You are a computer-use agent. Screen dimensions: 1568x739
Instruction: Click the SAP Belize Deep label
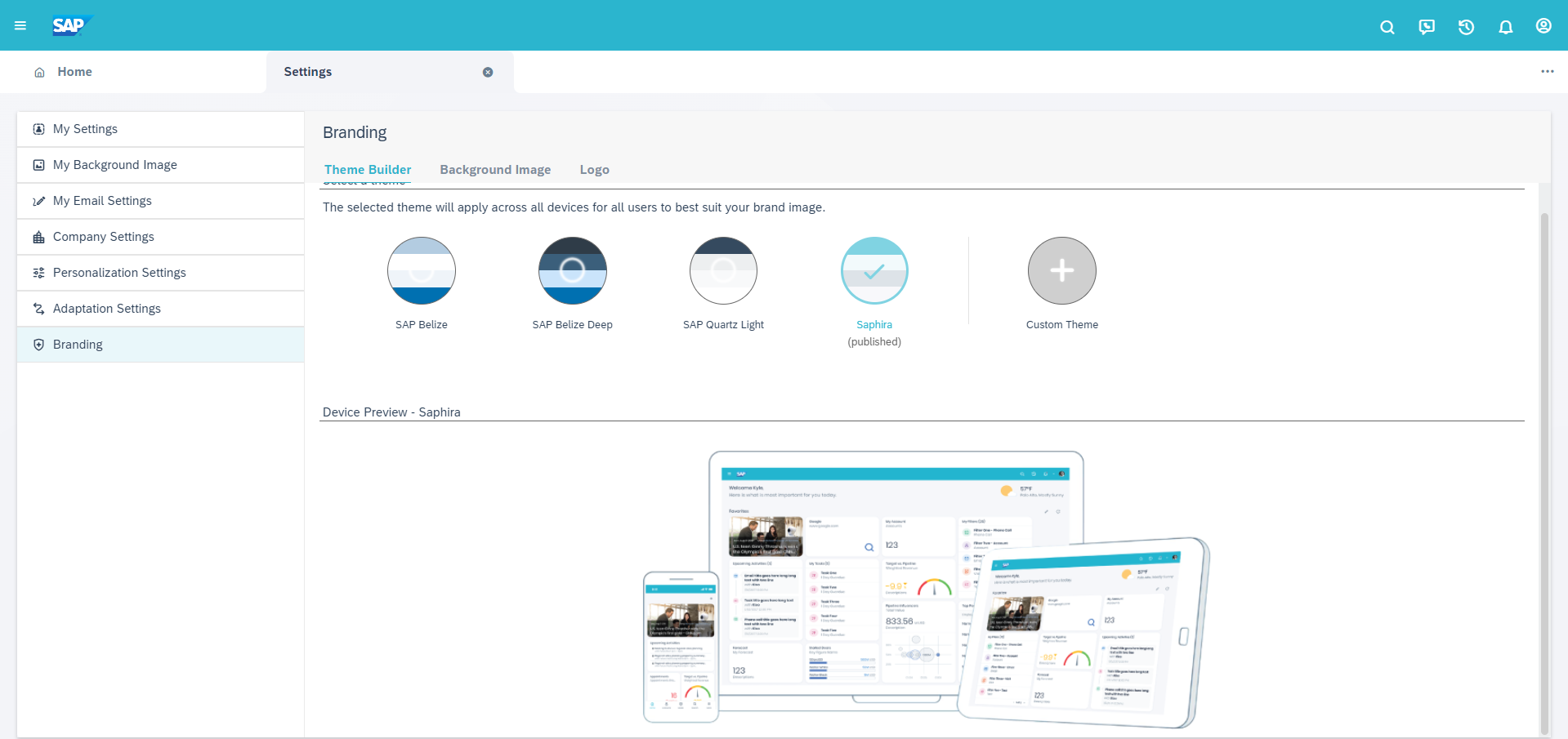point(573,325)
